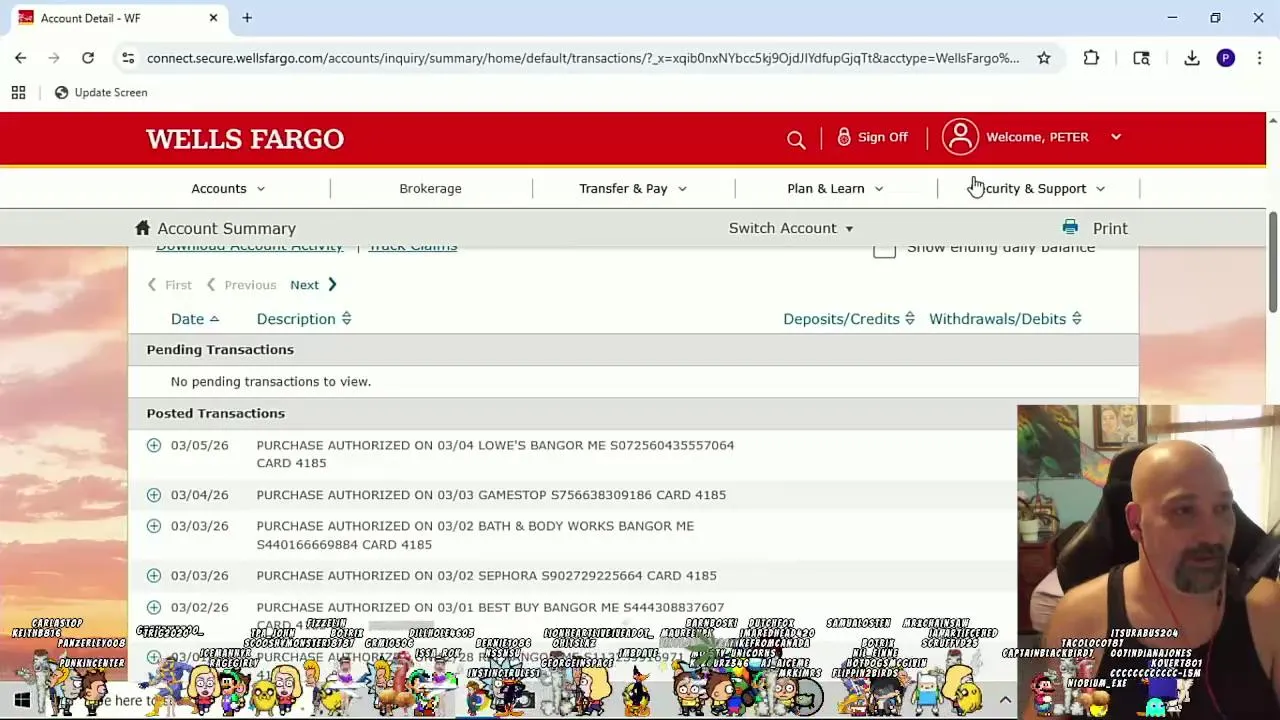Open the profile avatar icon beside Welcome, PETER
Screen dimensions: 1280x720
click(x=960, y=138)
